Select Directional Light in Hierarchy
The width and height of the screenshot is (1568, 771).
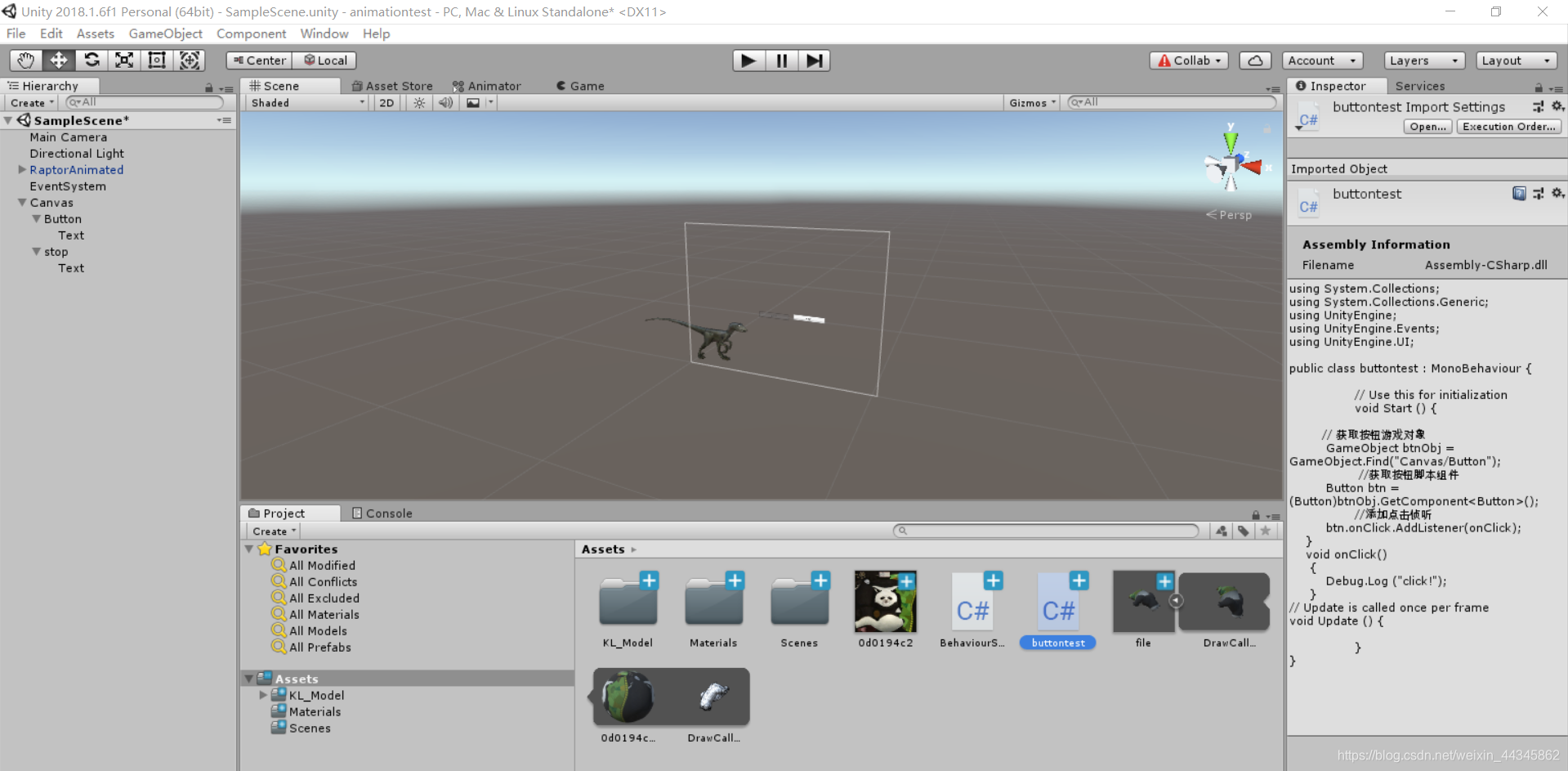(77, 154)
